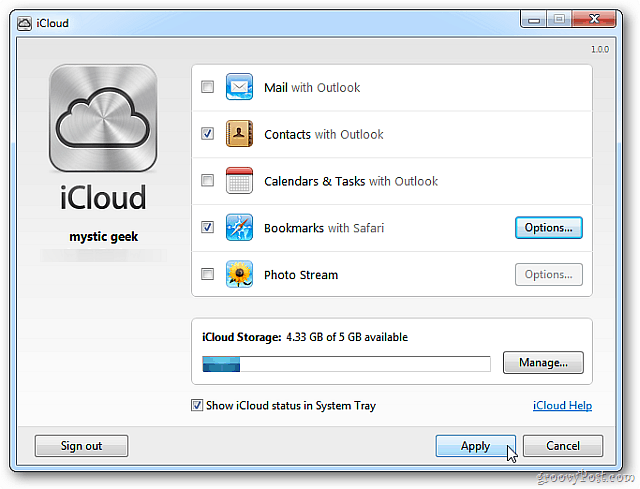Cancel the iCloud changes
Screen dimensions: 640x489
tap(563, 446)
